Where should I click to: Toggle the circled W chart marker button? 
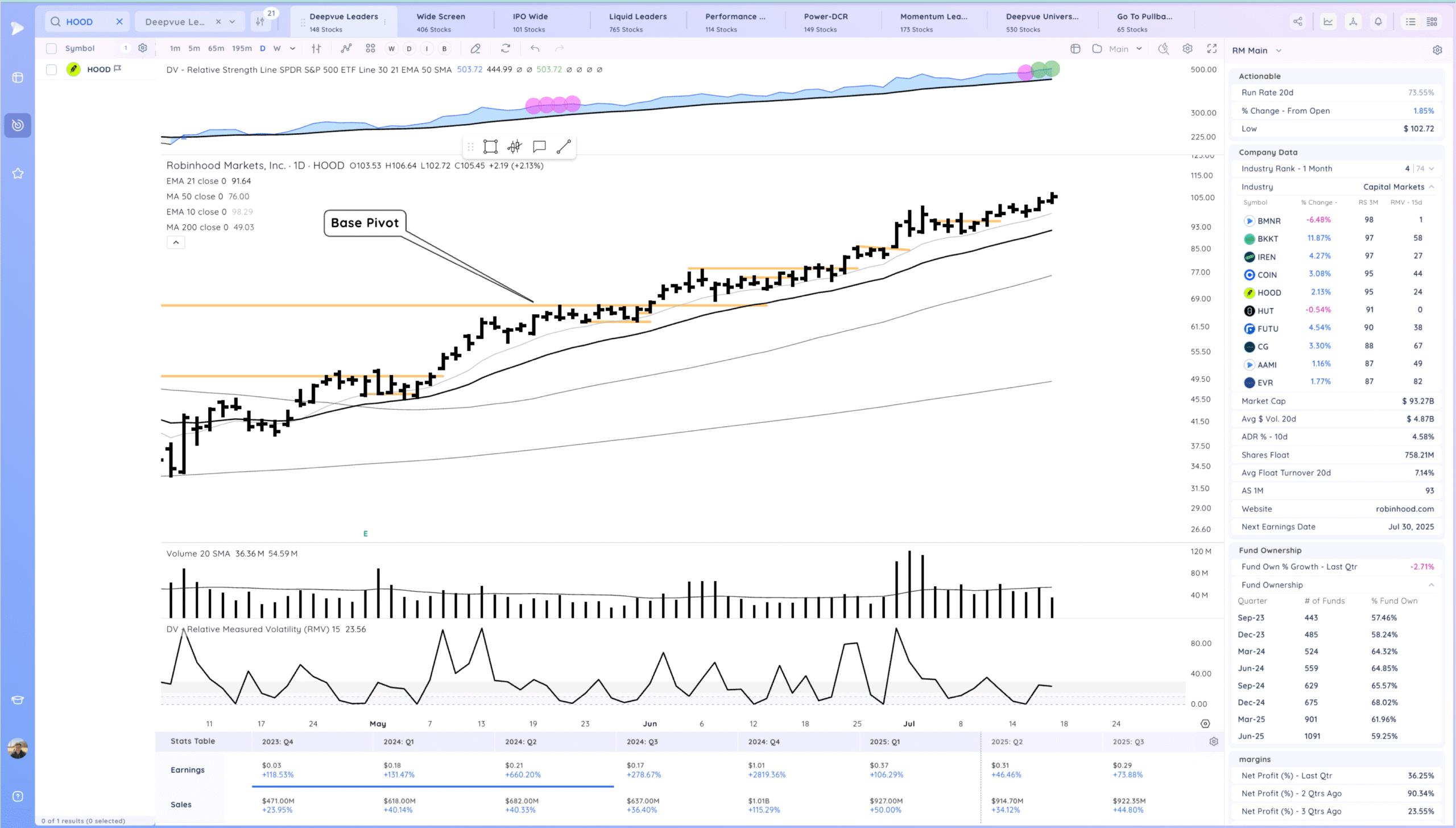[391, 48]
